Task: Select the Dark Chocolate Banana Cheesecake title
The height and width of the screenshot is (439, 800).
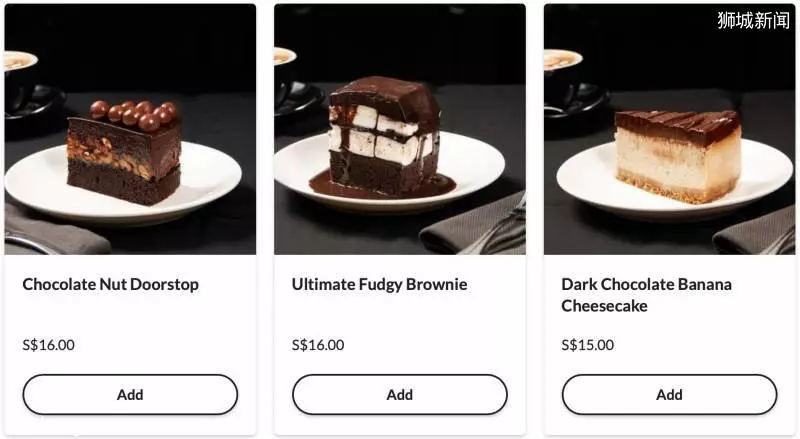Action: click(x=646, y=295)
